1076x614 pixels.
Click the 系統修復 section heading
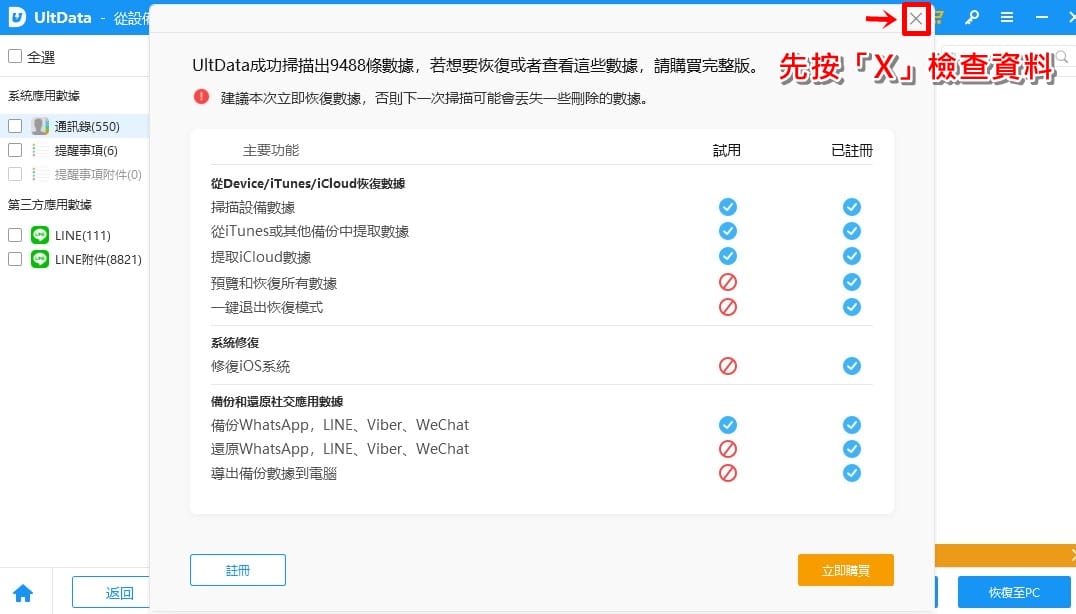[235, 342]
